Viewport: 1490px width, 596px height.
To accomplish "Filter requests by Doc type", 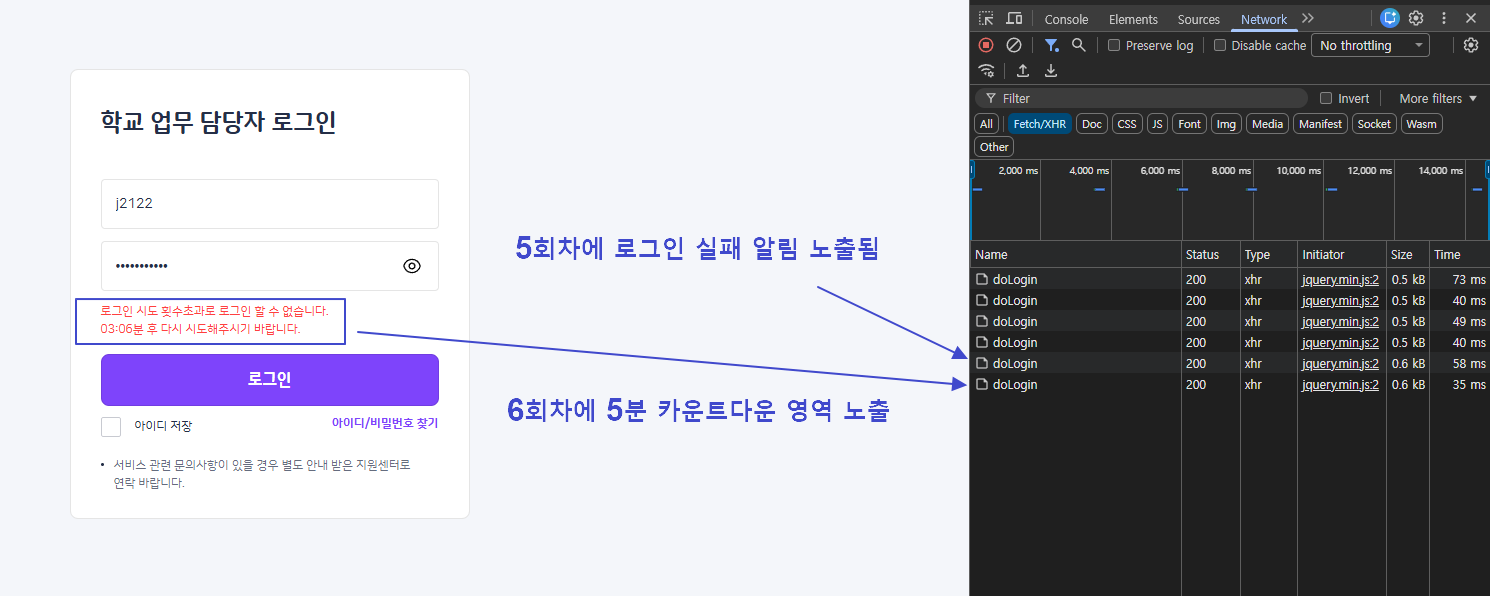I will tap(1092, 124).
